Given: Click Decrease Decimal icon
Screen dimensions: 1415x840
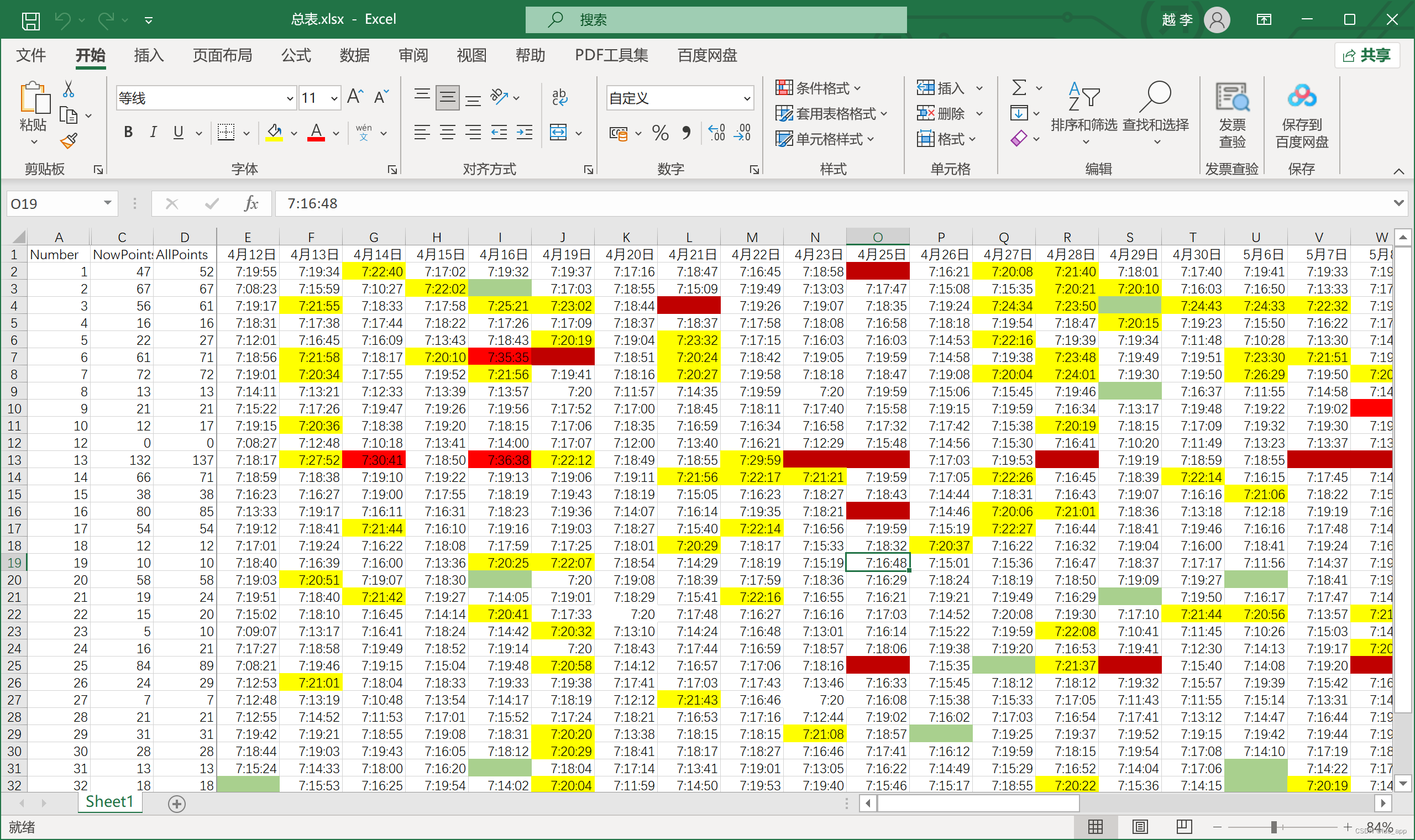Looking at the screenshot, I should [x=742, y=133].
